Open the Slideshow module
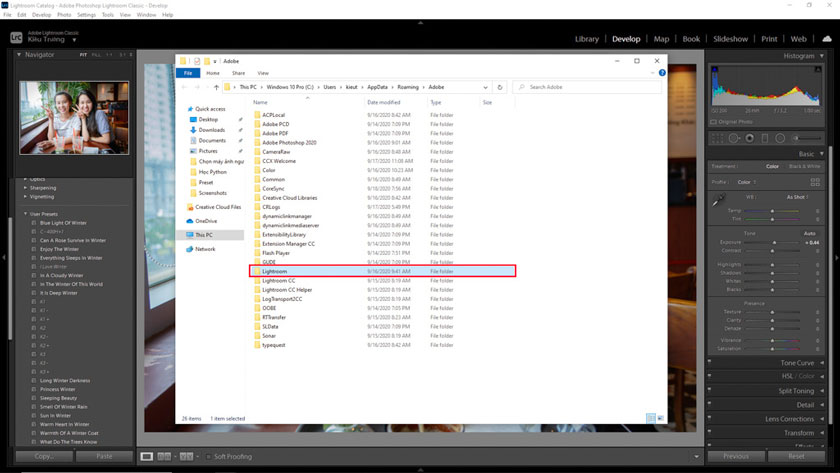The image size is (840, 473). tap(730, 39)
